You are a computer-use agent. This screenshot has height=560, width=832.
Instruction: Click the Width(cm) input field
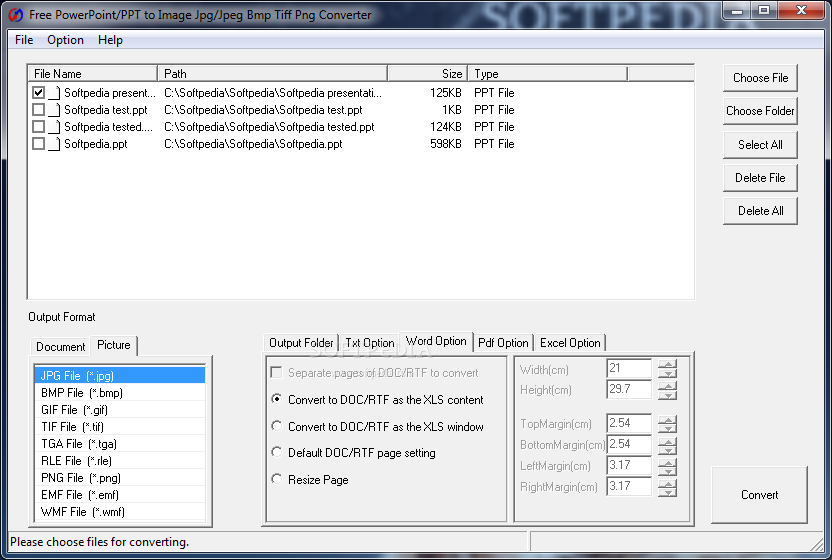click(x=629, y=368)
